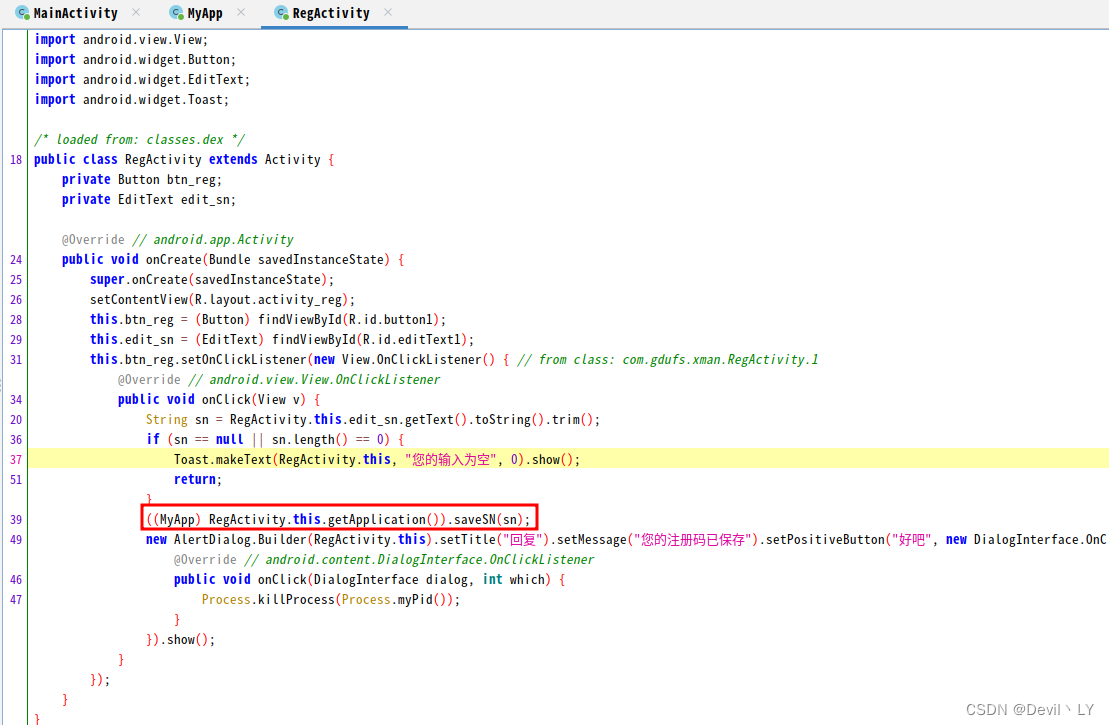Screen dimensions: 1109x725
Task: Click the R.id.editText1 reference
Action: (x=412, y=340)
